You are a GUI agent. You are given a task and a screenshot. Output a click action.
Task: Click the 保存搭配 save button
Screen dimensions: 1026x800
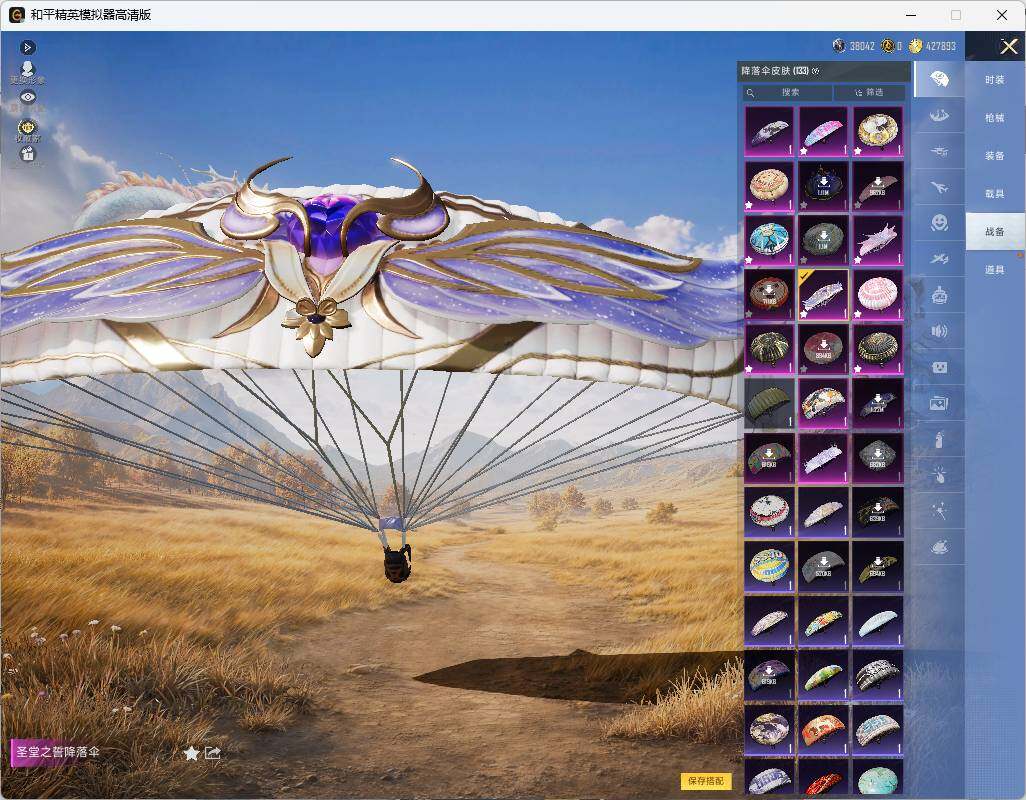click(706, 780)
